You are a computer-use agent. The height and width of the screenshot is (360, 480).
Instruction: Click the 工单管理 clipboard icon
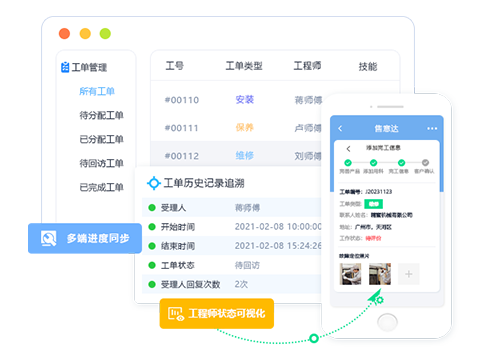pos(65,67)
